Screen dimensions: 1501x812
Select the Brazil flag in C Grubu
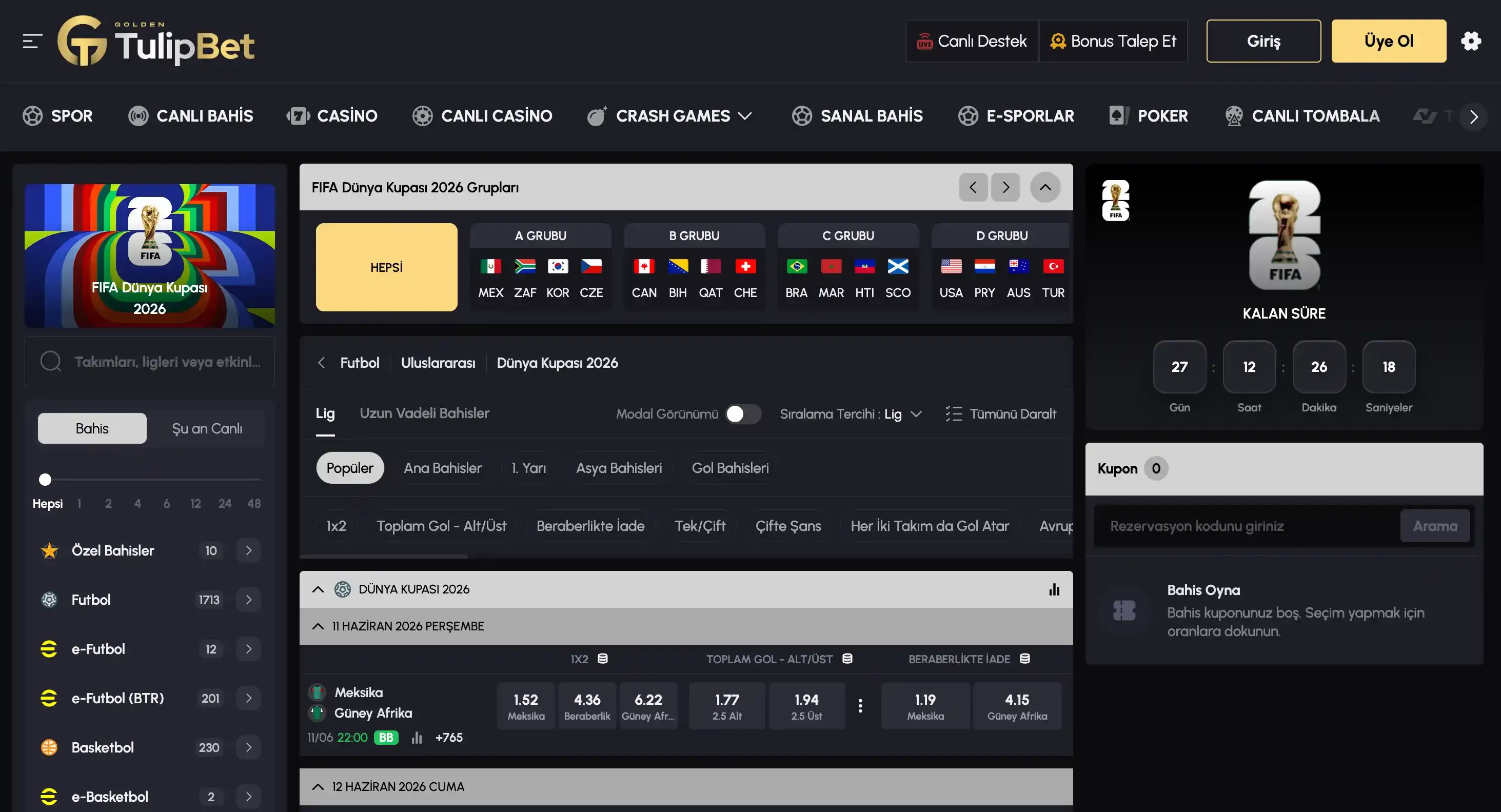797,267
